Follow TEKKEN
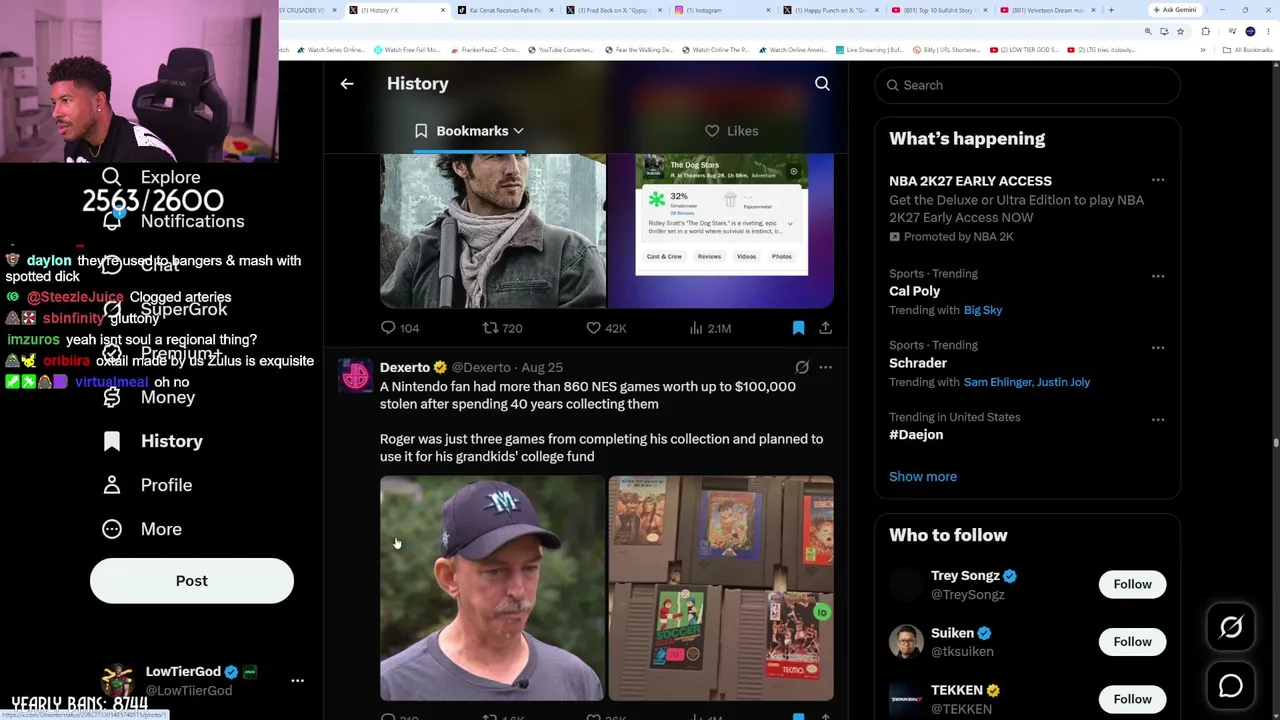 click(1132, 699)
